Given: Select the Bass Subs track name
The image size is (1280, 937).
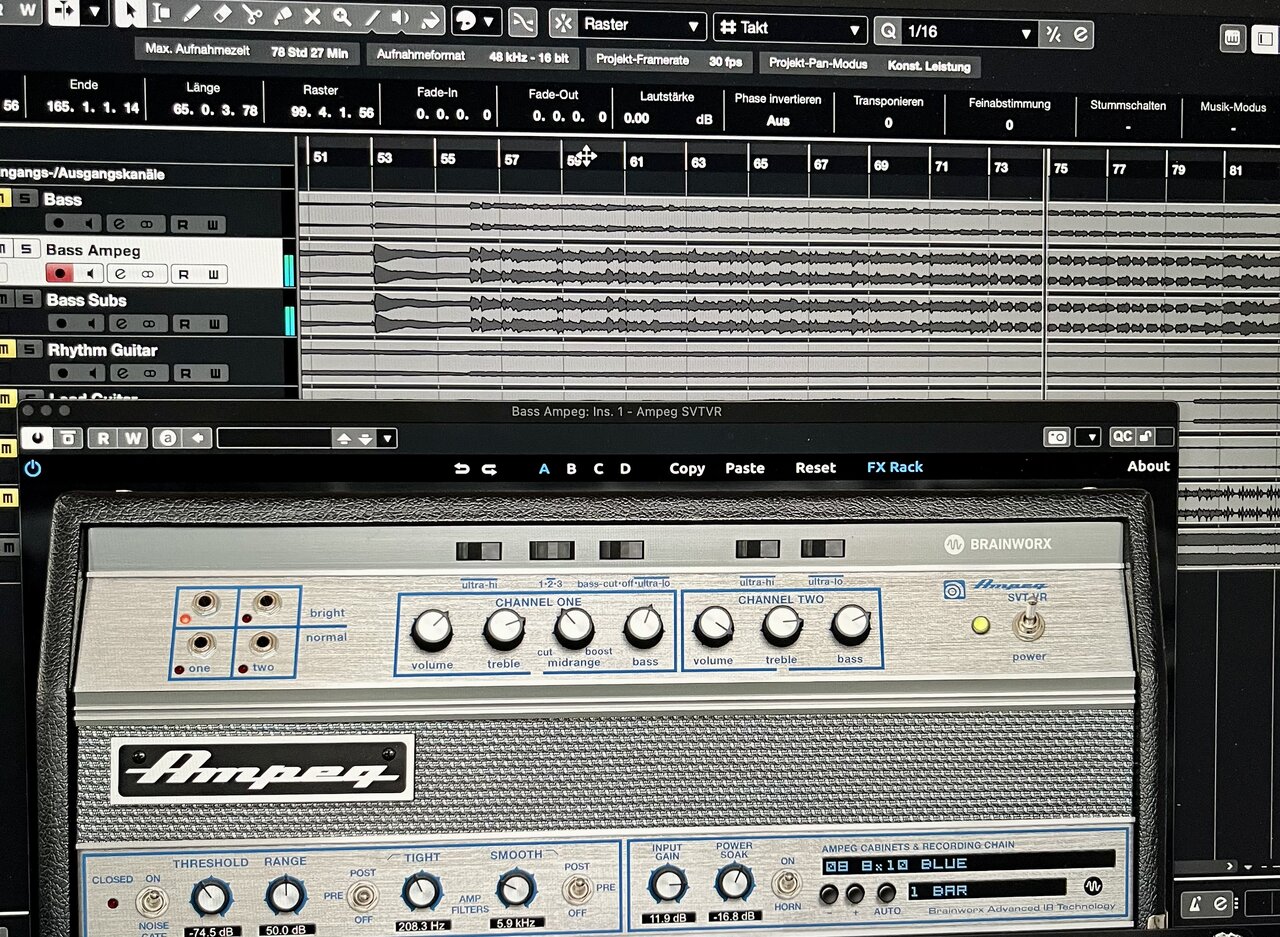Looking at the screenshot, I should coord(86,300).
